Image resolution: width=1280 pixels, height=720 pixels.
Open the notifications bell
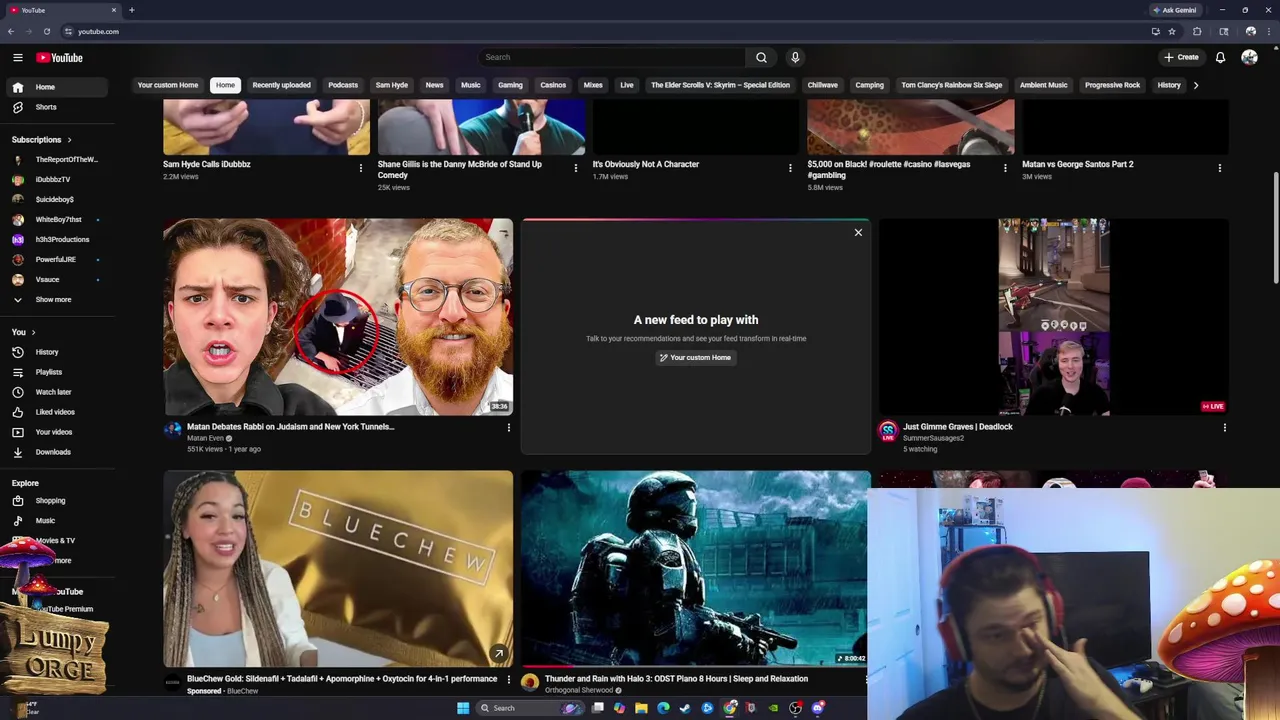(x=1220, y=57)
